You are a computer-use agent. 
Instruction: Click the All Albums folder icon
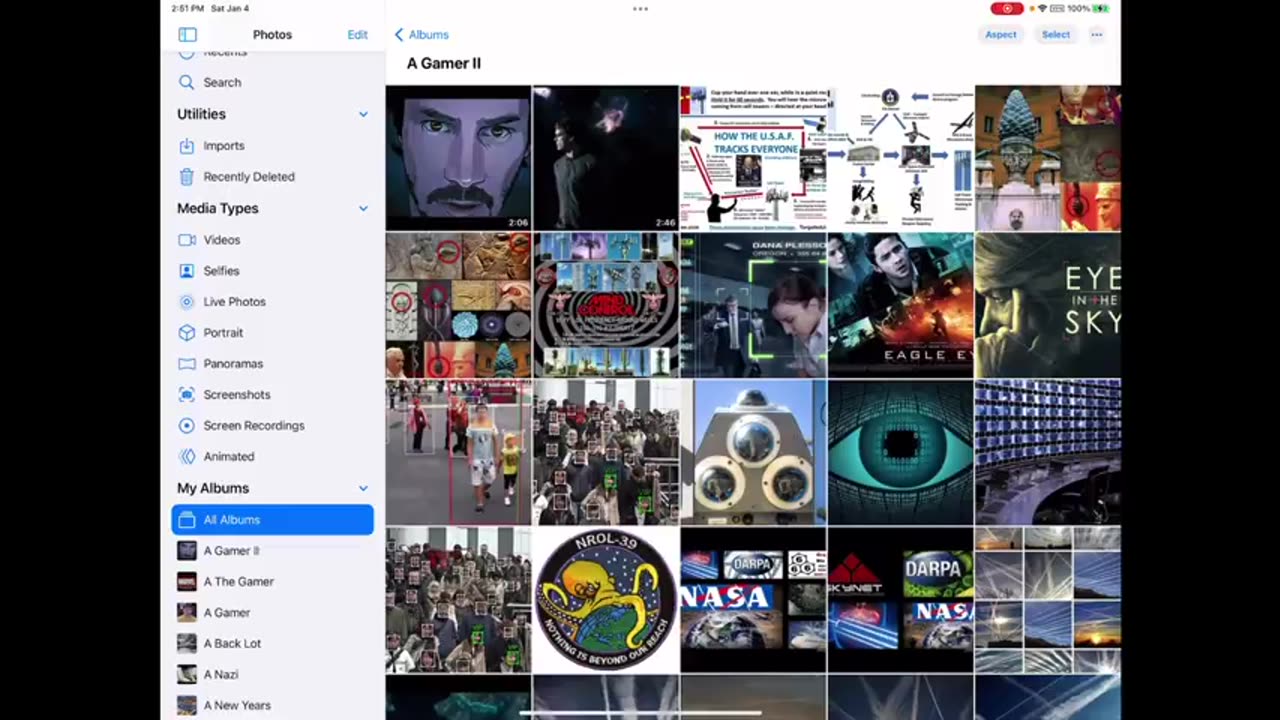pos(186,519)
